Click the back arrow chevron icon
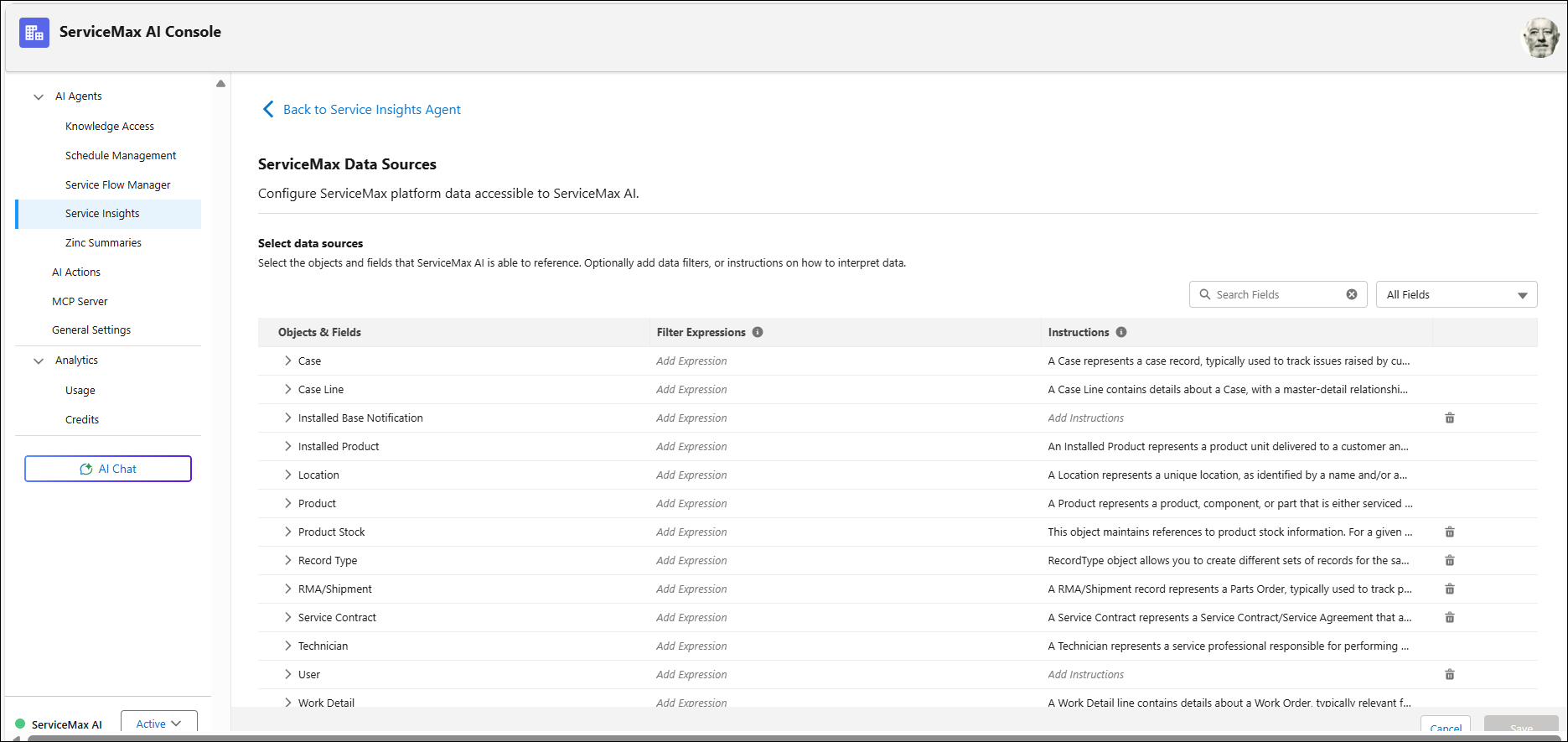The image size is (1568, 742). (x=268, y=109)
